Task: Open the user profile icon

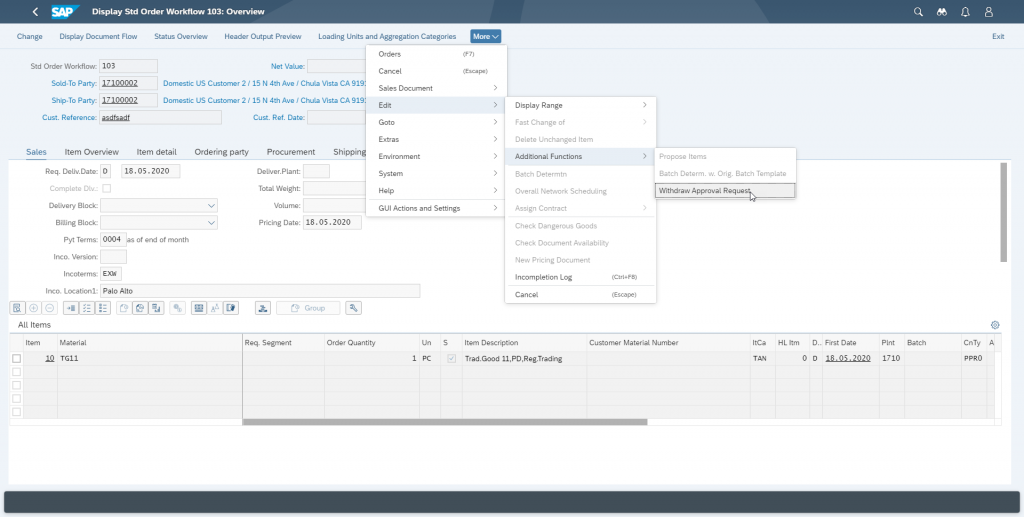Action: click(989, 12)
